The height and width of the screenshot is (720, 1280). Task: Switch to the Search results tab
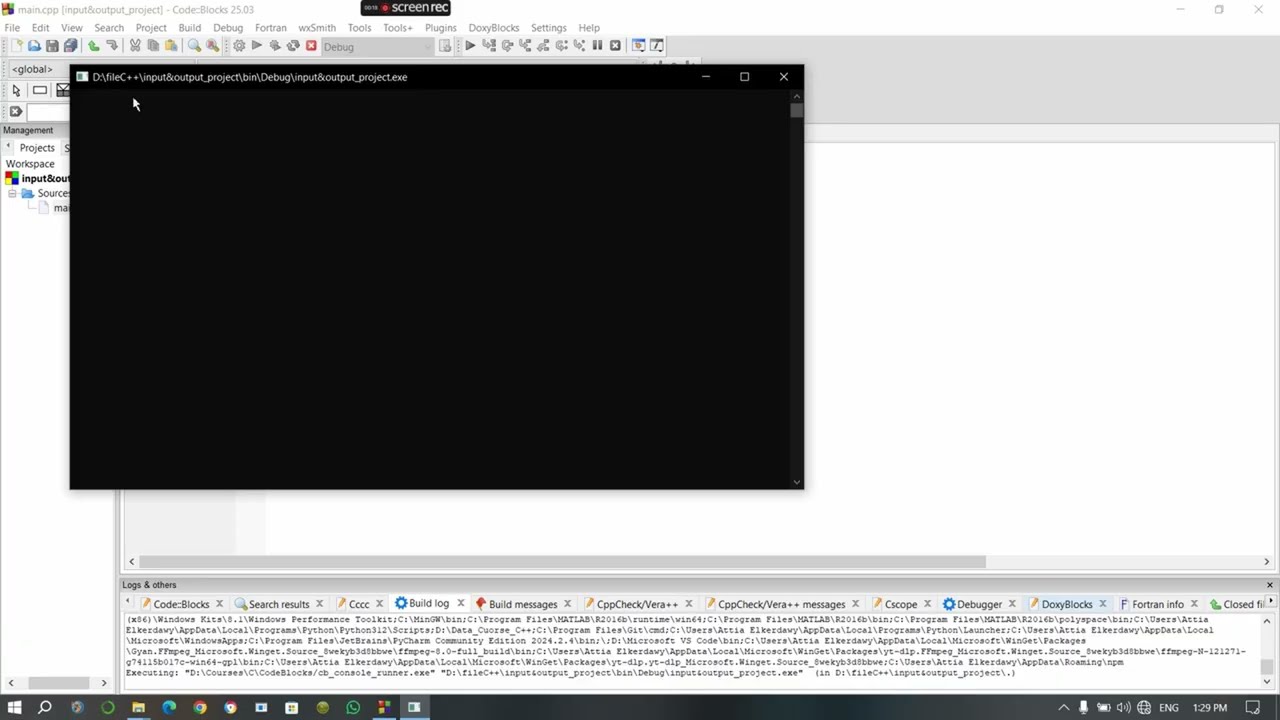pyautogui.click(x=278, y=604)
